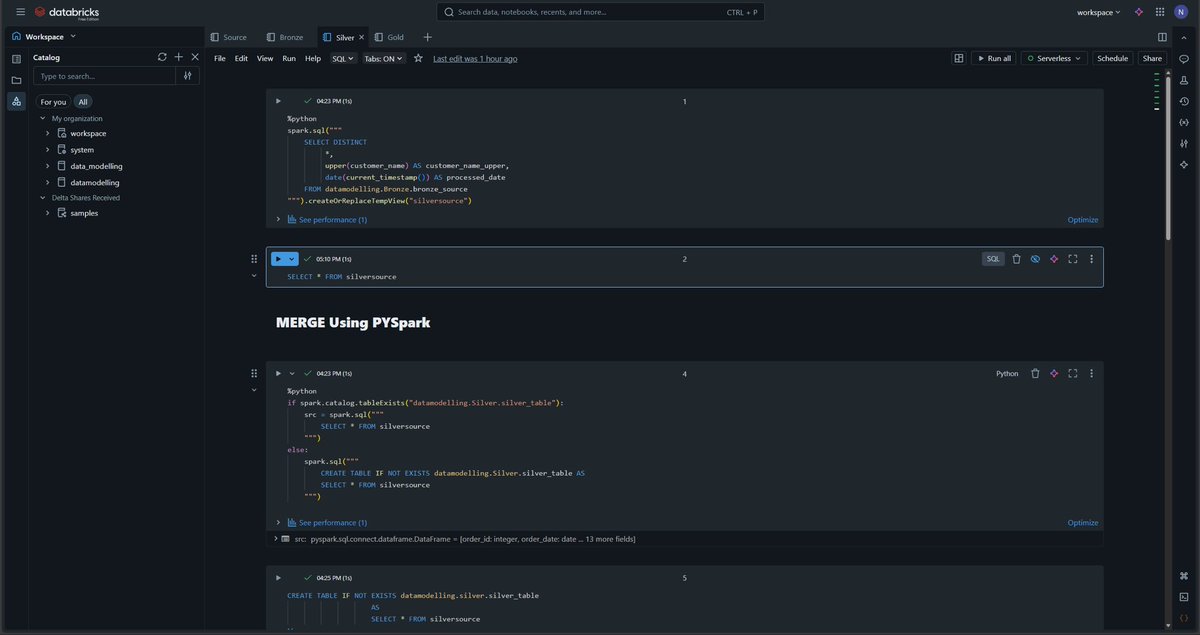Viewport: 1200px width, 635px height.
Task: Expand the samples share node
Action: coord(47,213)
